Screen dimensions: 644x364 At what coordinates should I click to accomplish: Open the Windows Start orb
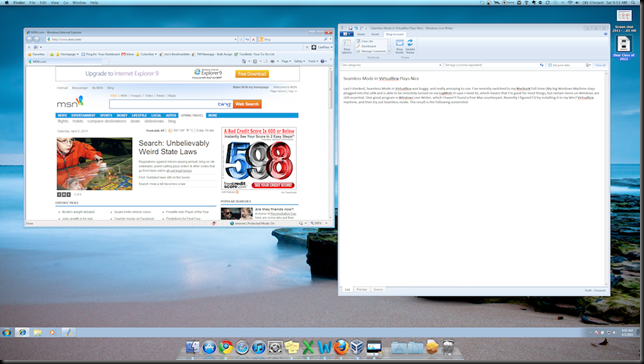[7, 332]
